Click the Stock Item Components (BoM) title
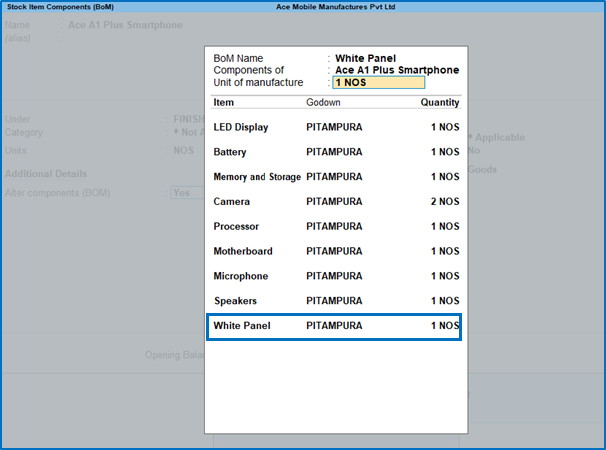The image size is (606, 450). (60, 7)
